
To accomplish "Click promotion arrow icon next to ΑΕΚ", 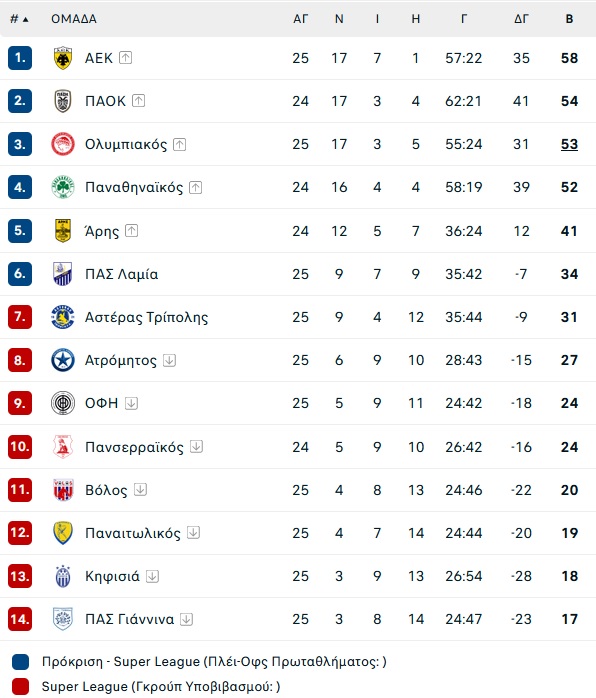I will 126,58.
